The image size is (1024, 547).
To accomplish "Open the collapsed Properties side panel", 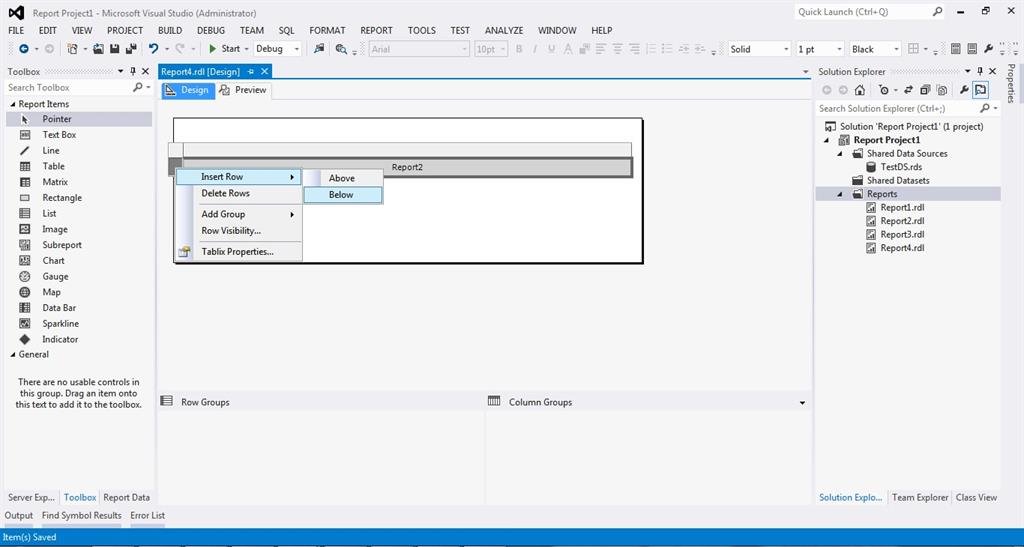I will [1011, 84].
